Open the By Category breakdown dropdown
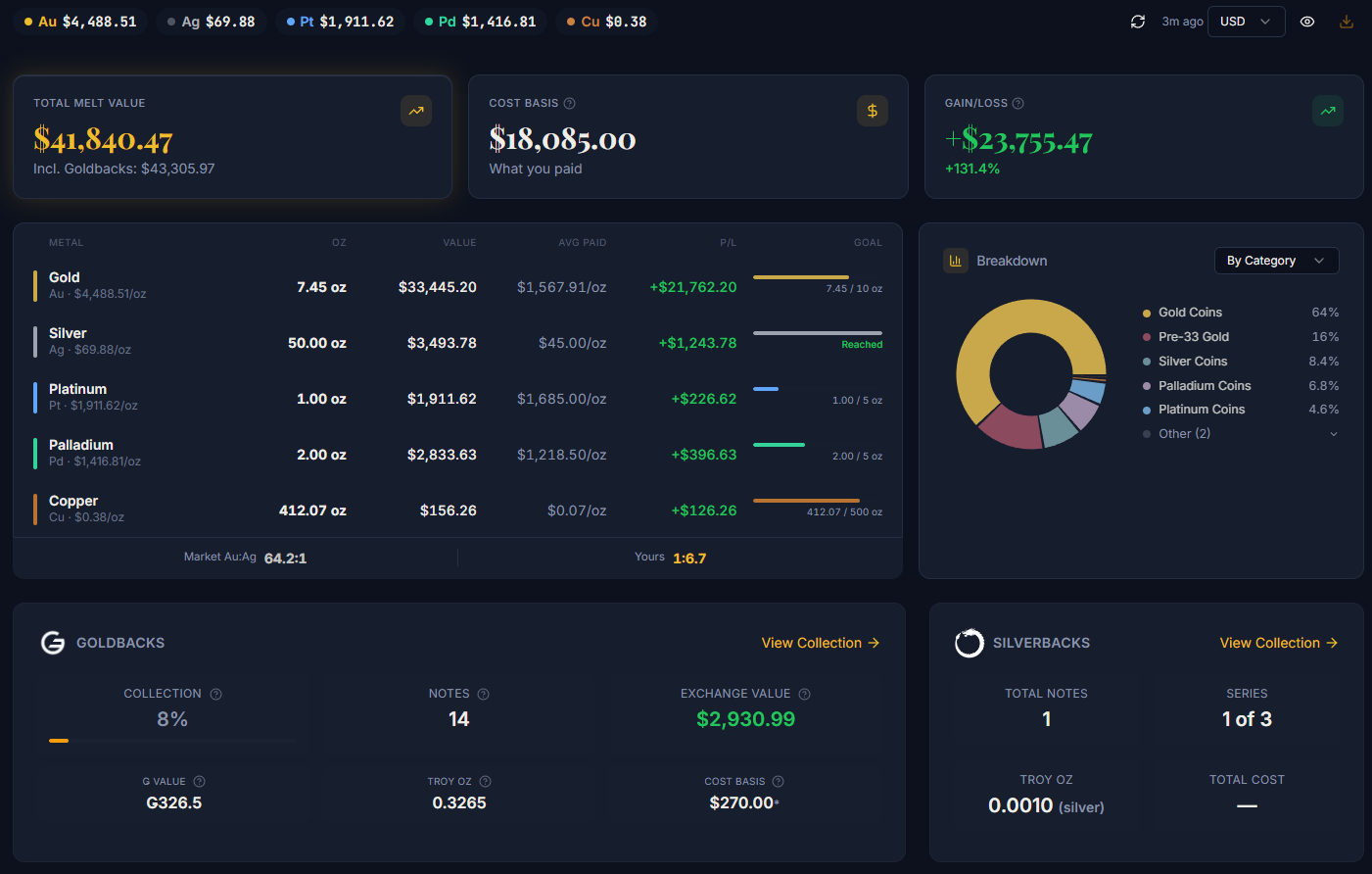 click(1276, 261)
